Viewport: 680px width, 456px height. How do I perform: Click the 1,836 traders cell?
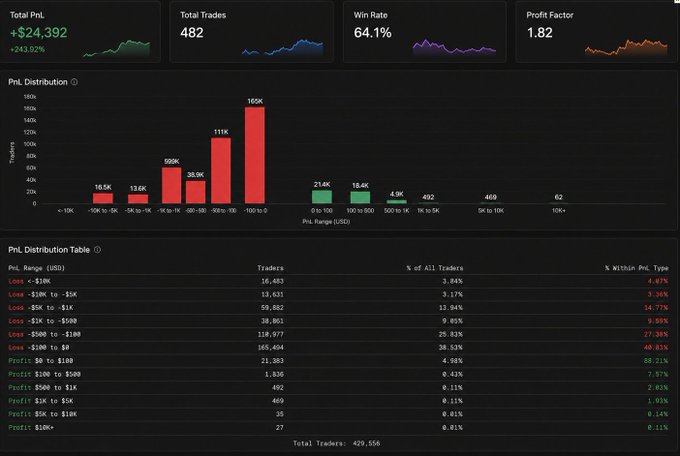pos(274,374)
